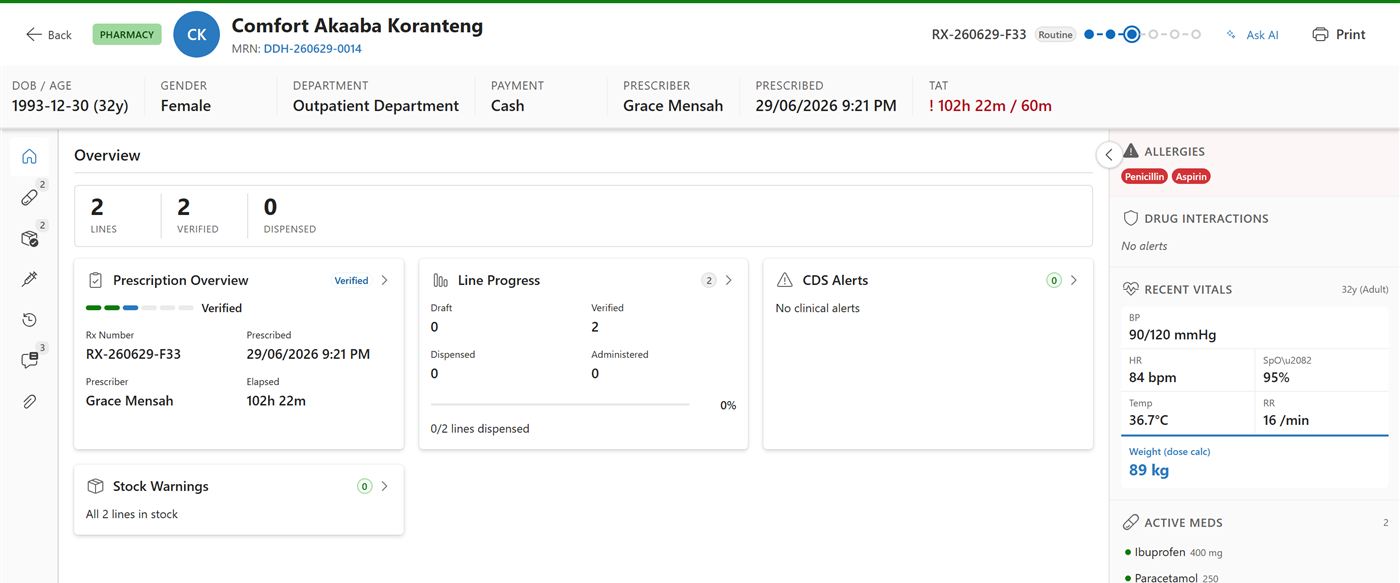Click the current highlighted workflow step circle
Screen dimensions: 1400x583
(1131, 34)
